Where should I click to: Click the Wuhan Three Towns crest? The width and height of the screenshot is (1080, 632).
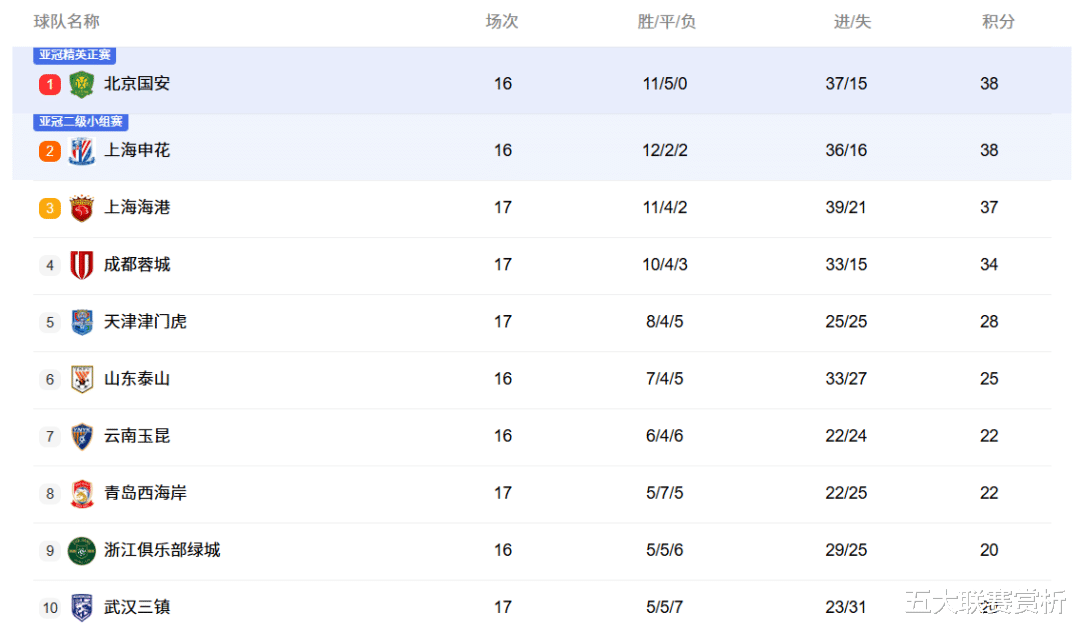(x=81, y=607)
